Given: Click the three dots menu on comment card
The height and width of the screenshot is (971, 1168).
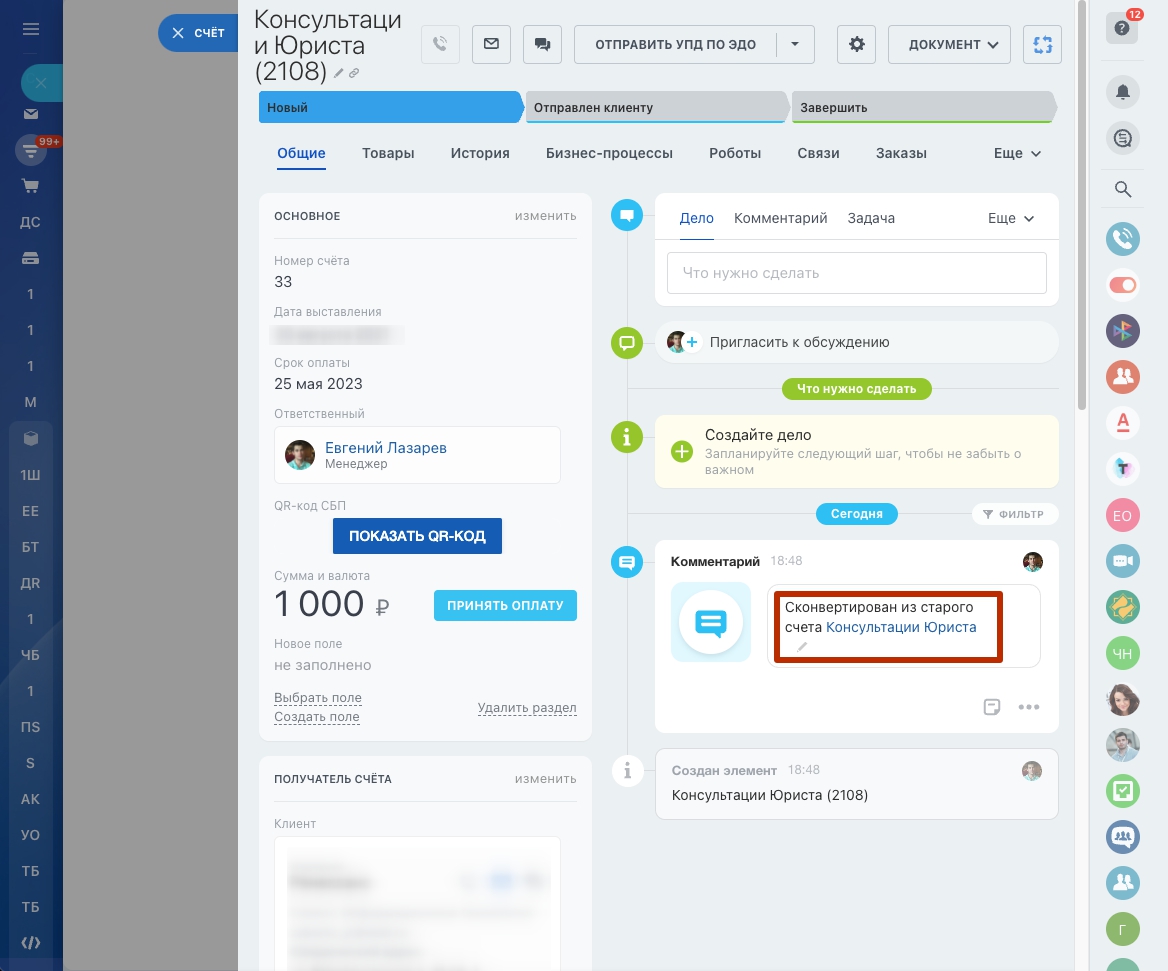Looking at the screenshot, I should coord(1029,707).
